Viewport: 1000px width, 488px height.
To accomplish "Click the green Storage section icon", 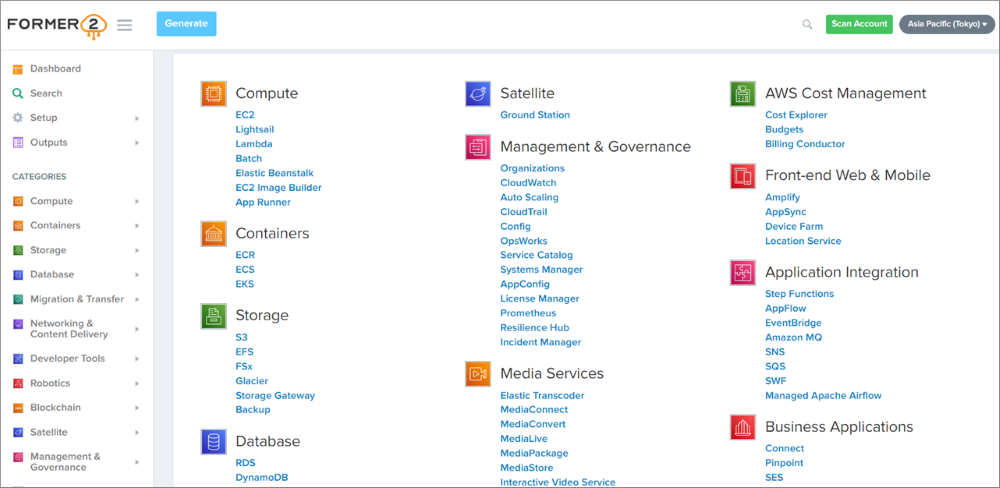I will 213,316.
